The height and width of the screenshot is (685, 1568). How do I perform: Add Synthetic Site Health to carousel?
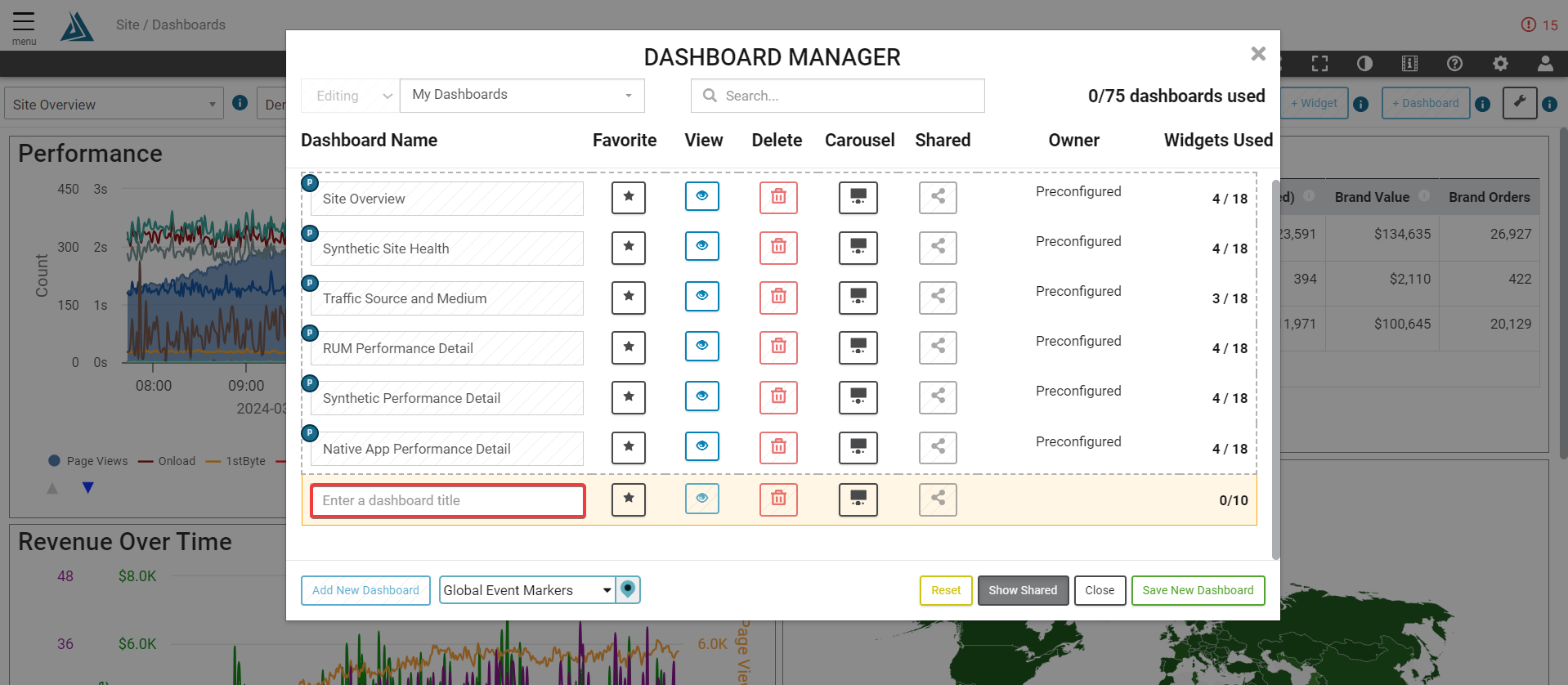[x=858, y=247]
